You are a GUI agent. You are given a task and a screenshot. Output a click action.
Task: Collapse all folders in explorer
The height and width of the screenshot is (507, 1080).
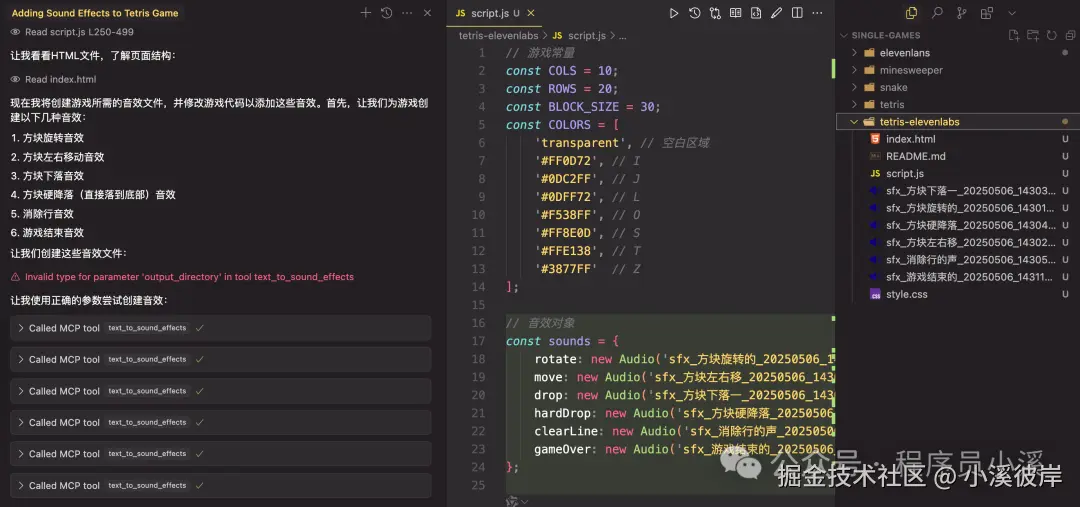1070,36
